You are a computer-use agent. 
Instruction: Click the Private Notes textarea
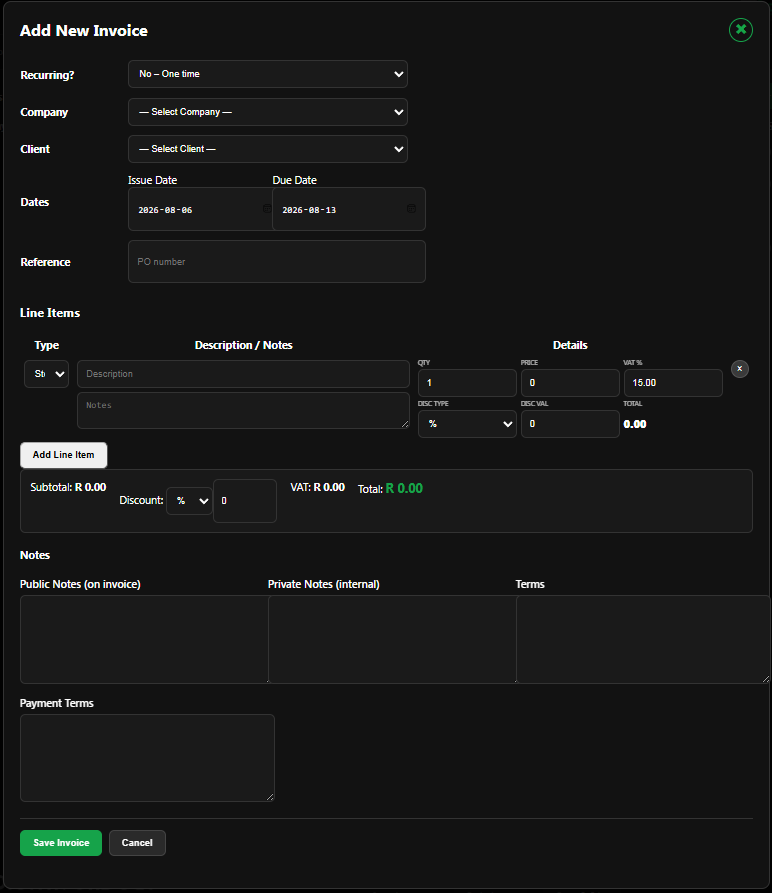click(x=392, y=639)
